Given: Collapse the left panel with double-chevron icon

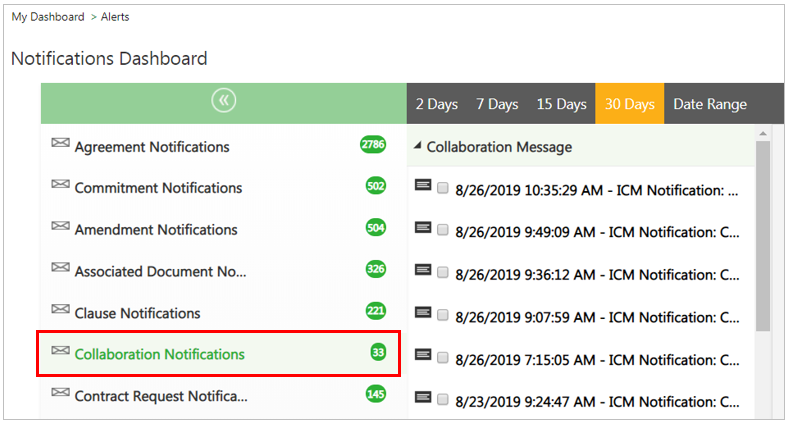Looking at the screenshot, I should pyautogui.click(x=223, y=101).
